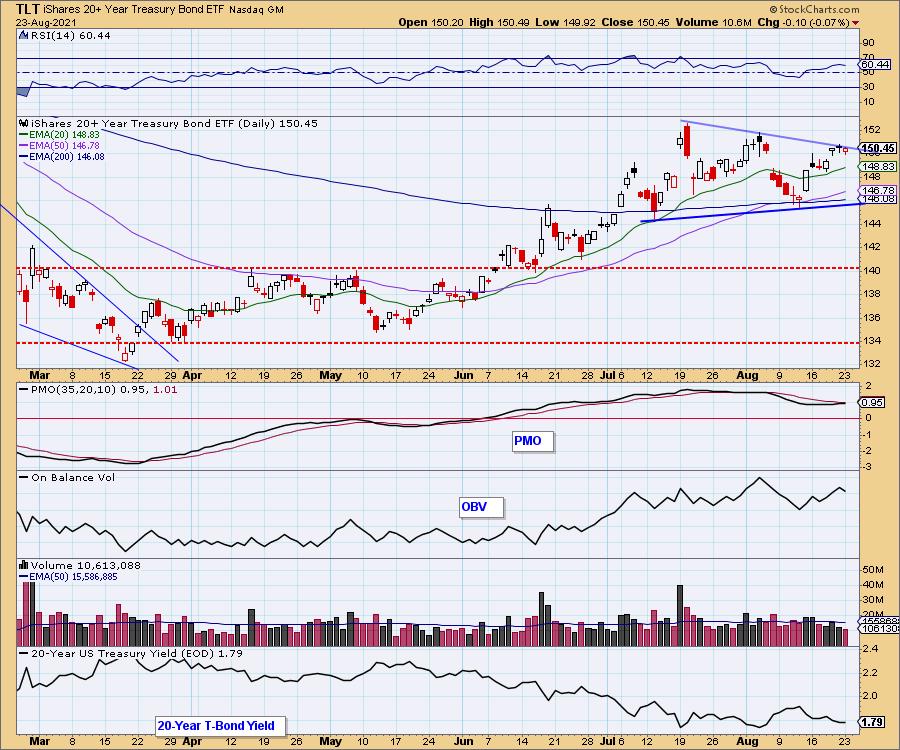Viewport: 900px width, 750px height.
Task: Click the Volume 10,613,088 label
Action: click(86, 565)
